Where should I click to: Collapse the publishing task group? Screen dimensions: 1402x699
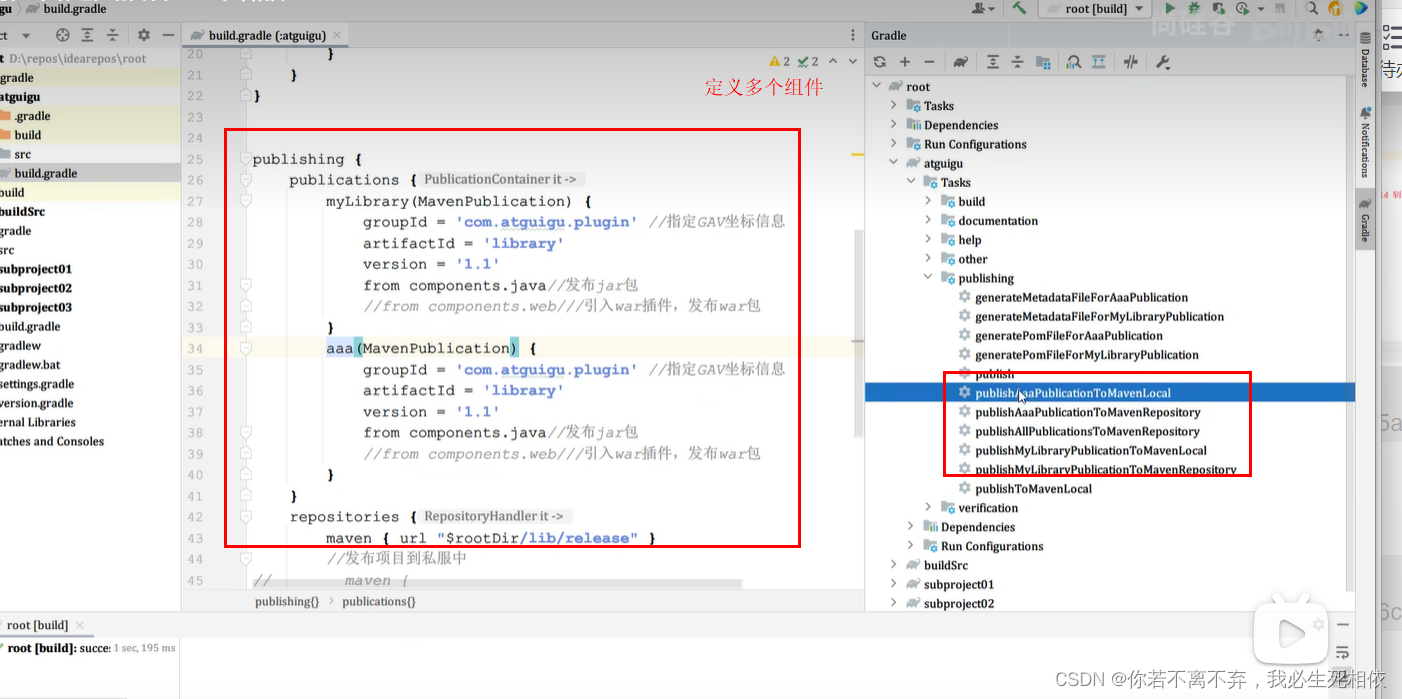[928, 278]
